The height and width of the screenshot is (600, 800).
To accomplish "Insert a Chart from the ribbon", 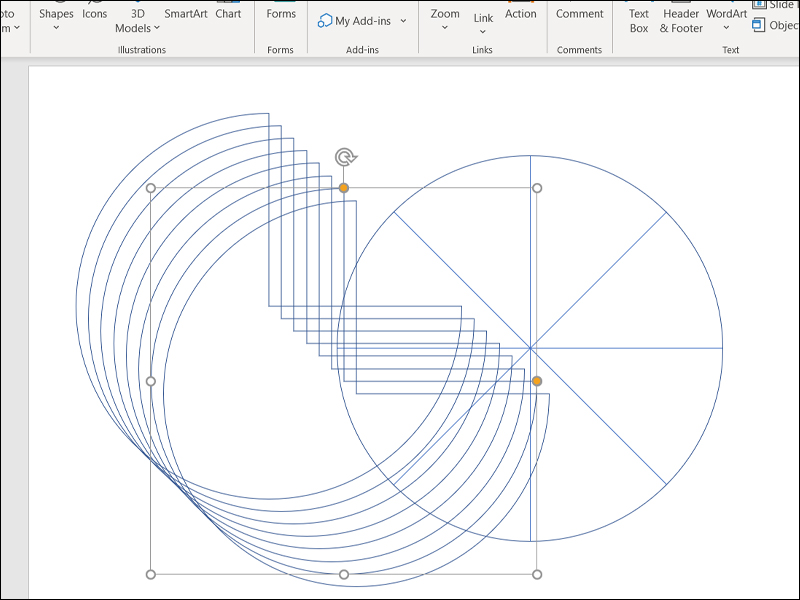I will 228,13.
